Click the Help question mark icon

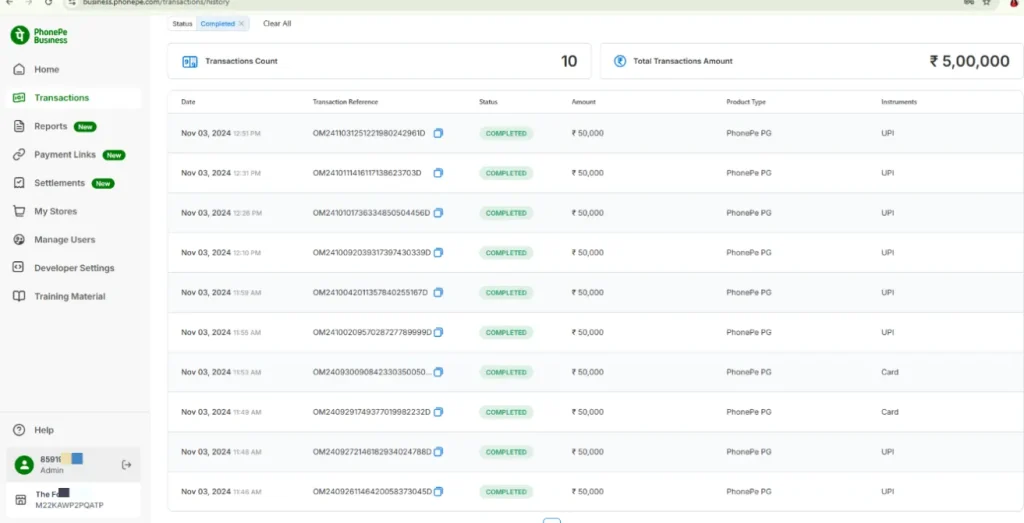[x=19, y=430]
